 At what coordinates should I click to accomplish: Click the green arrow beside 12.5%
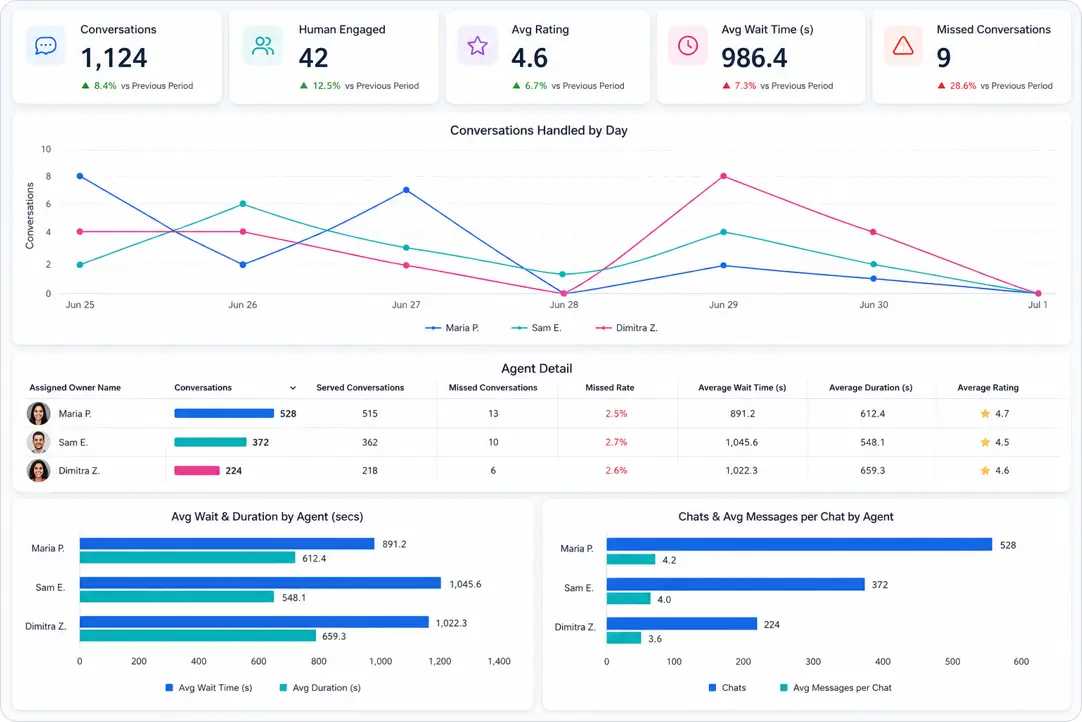click(304, 86)
